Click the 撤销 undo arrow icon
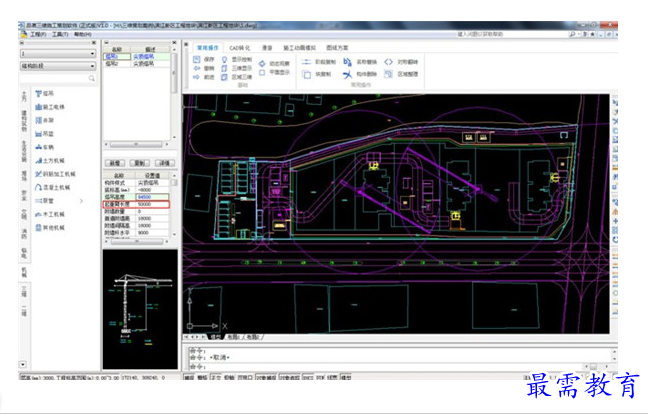 [x=197, y=68]
